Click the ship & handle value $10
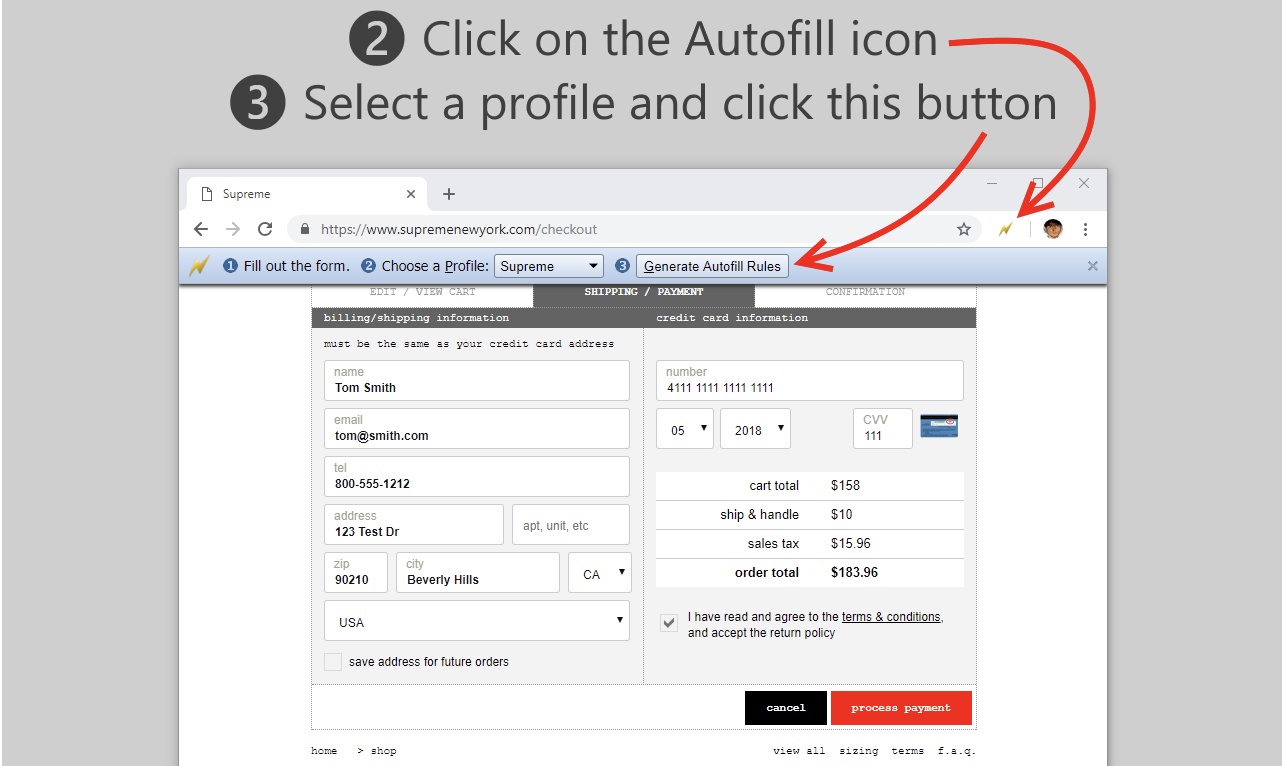 841,515
